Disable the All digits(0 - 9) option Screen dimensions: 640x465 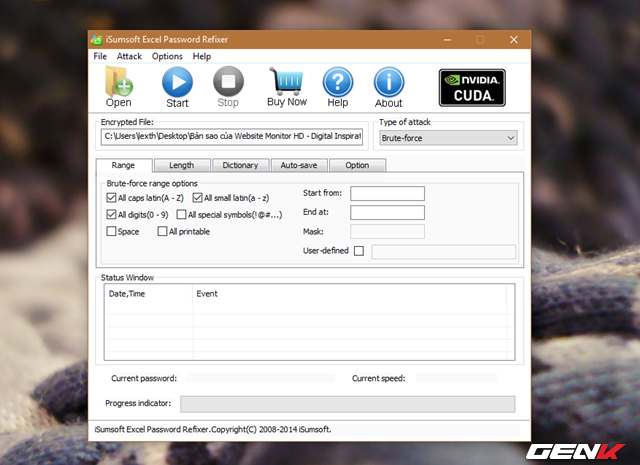pos(111,215)
